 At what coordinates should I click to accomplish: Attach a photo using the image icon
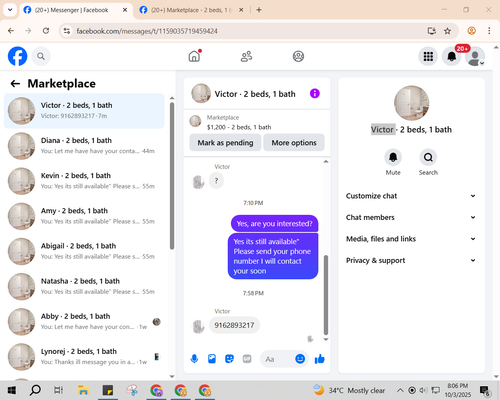point(212,359)
